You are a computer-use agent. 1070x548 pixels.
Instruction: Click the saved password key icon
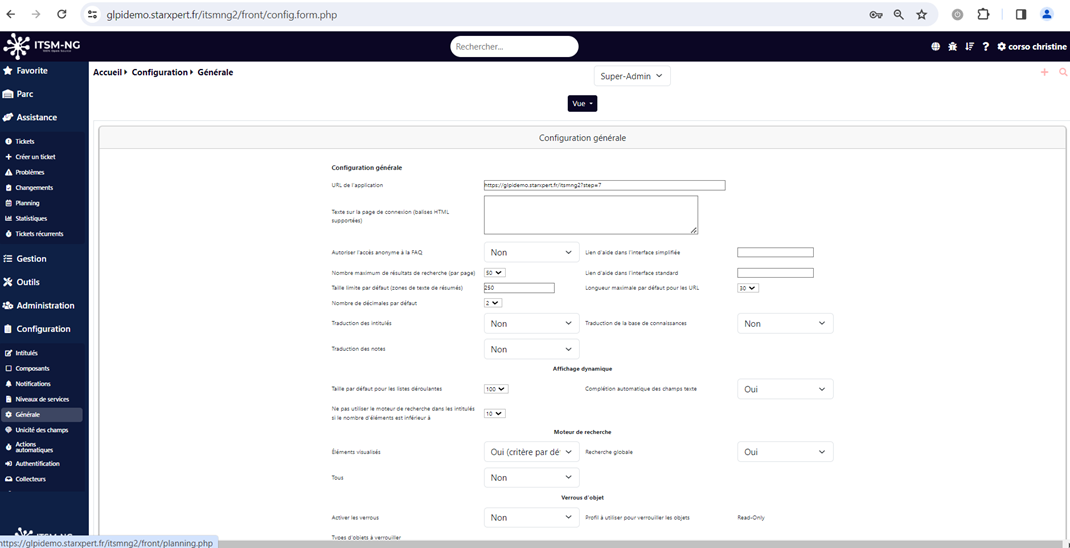point(876,14)
